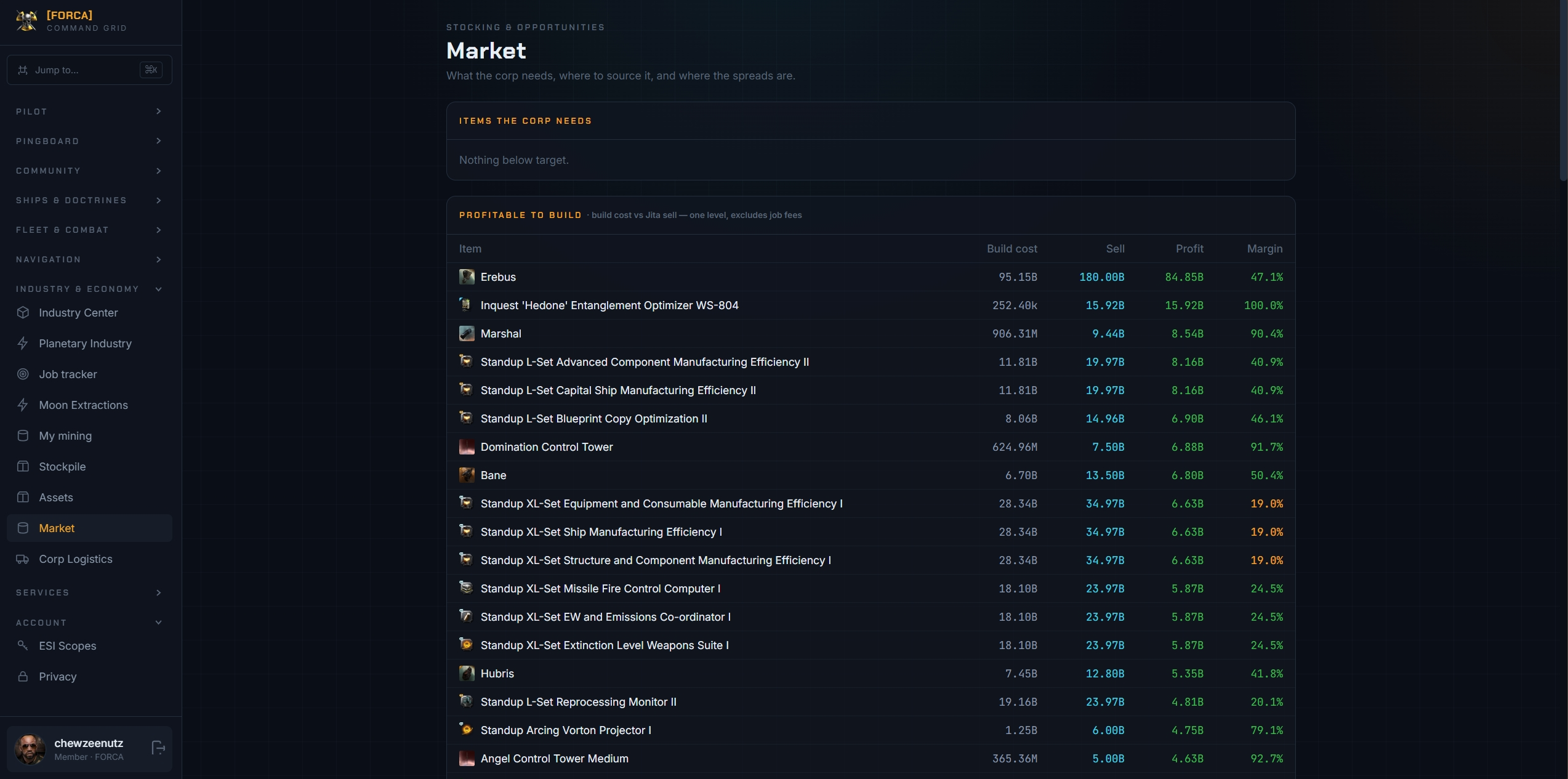Collapse the Account section
Image resolution: width=1568 pixels, height=779 pixels.
89,623
